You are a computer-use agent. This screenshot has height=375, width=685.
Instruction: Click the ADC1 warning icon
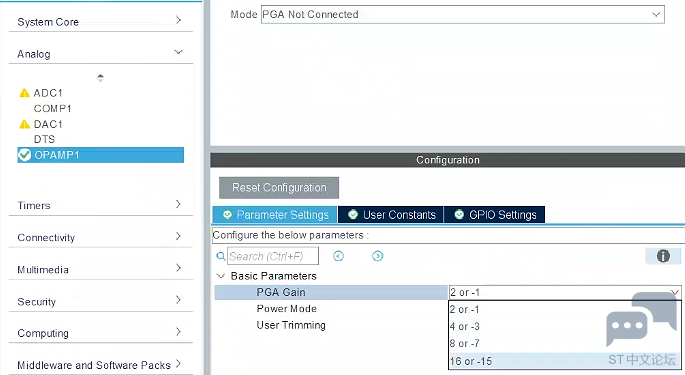[x=24, y=93]
